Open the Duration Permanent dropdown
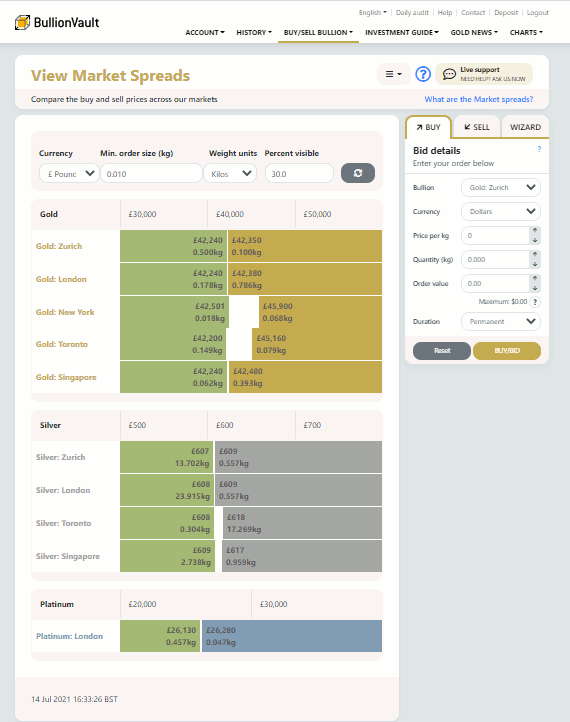The height and width of the screenshot is (722, 570). 500,321
